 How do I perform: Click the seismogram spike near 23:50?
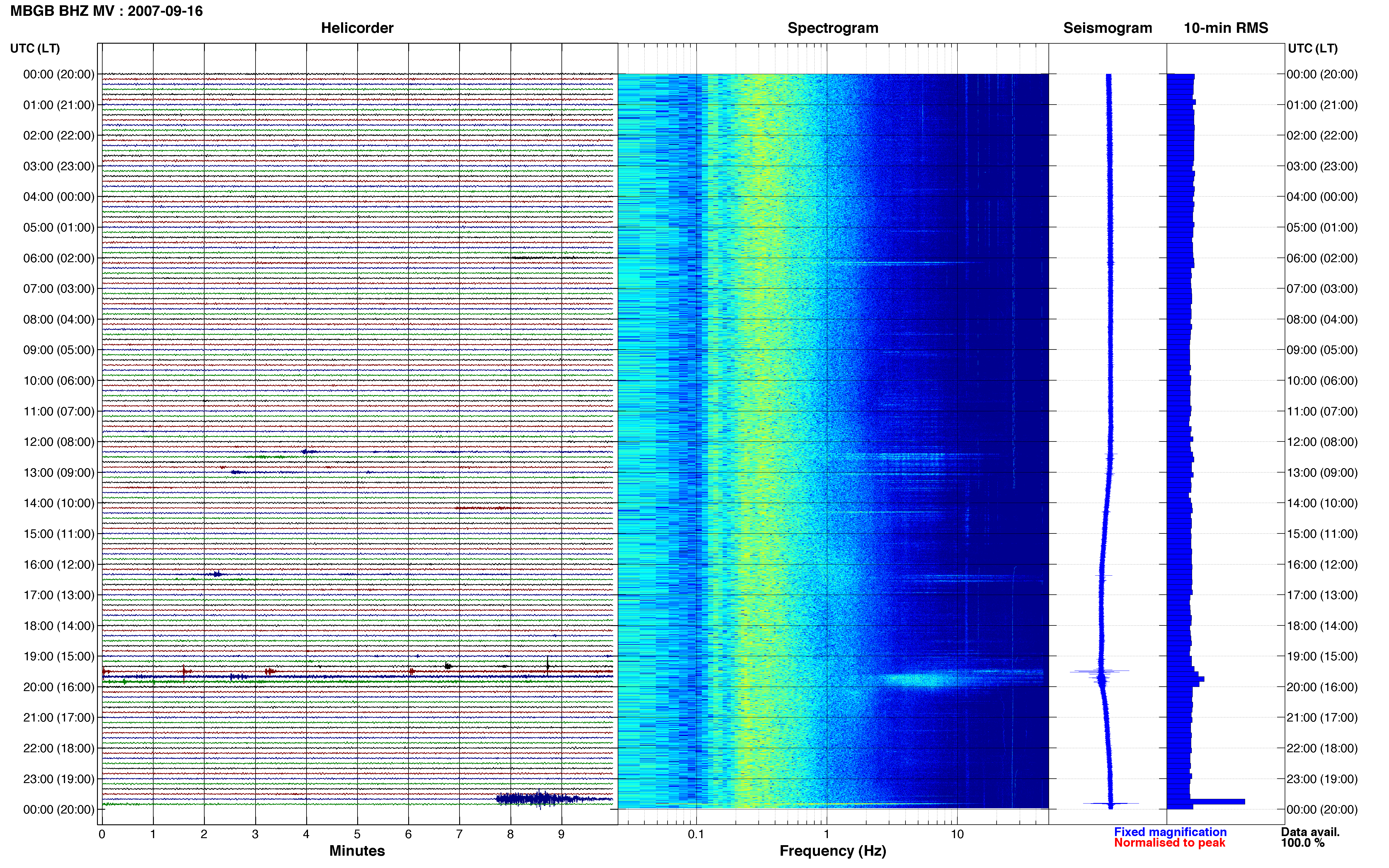(1111, 804)
